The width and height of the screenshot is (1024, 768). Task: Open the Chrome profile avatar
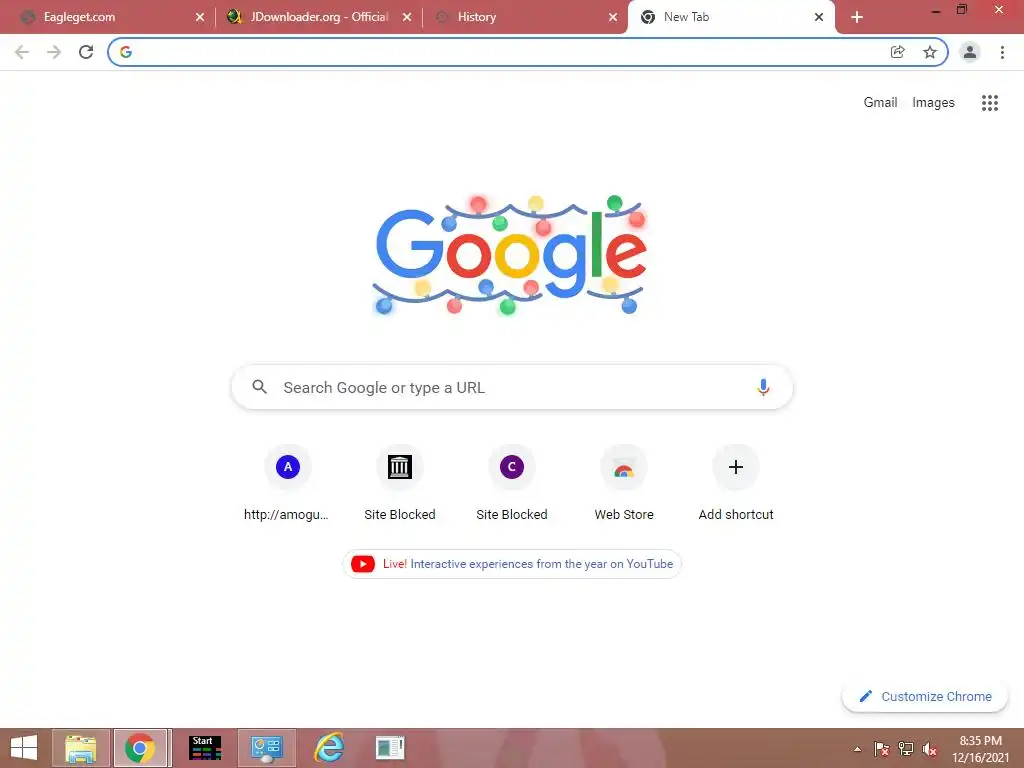(x=970, y=52)
